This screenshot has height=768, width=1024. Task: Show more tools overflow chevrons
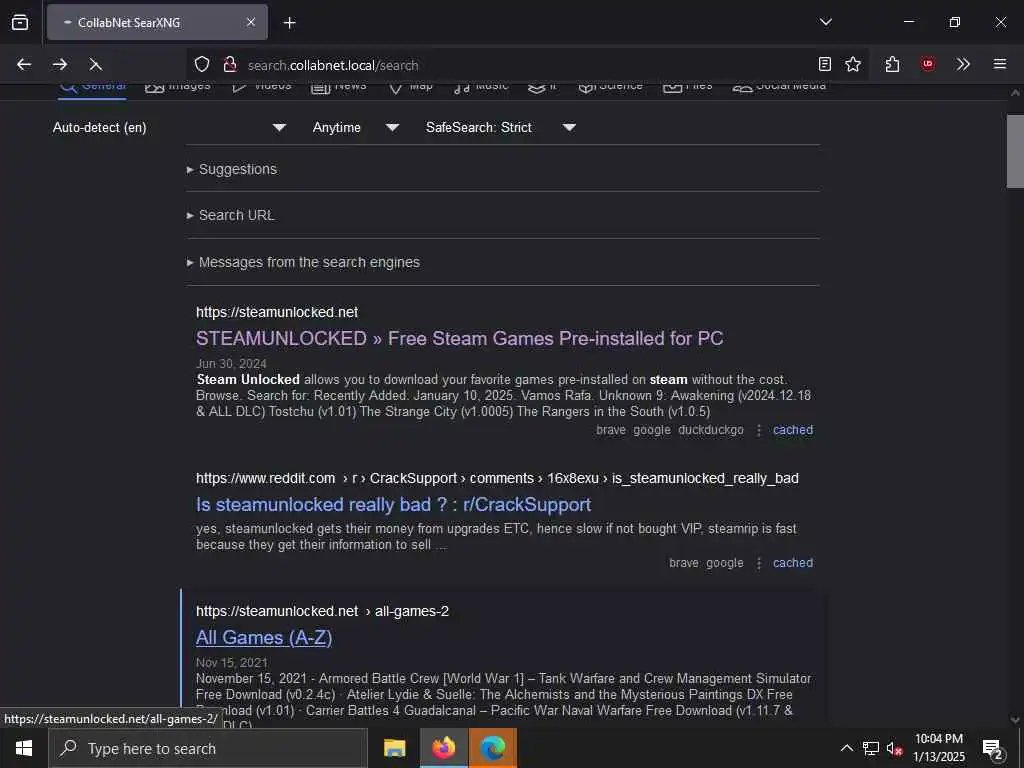(x=963, y=64)
